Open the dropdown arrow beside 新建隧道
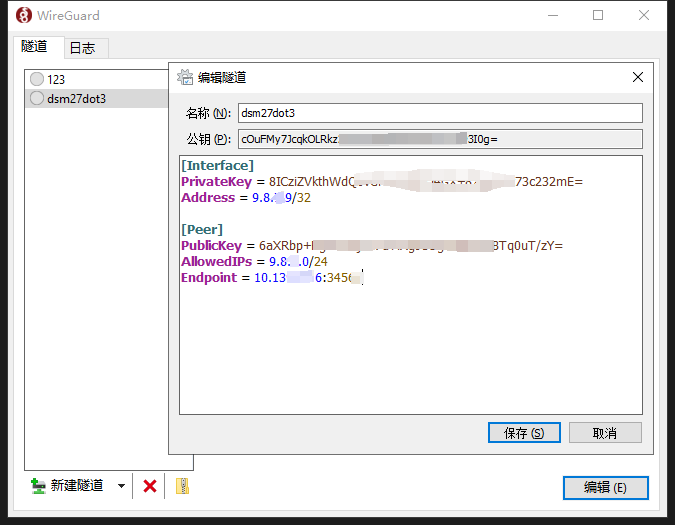675x525 pixels. 121,486
